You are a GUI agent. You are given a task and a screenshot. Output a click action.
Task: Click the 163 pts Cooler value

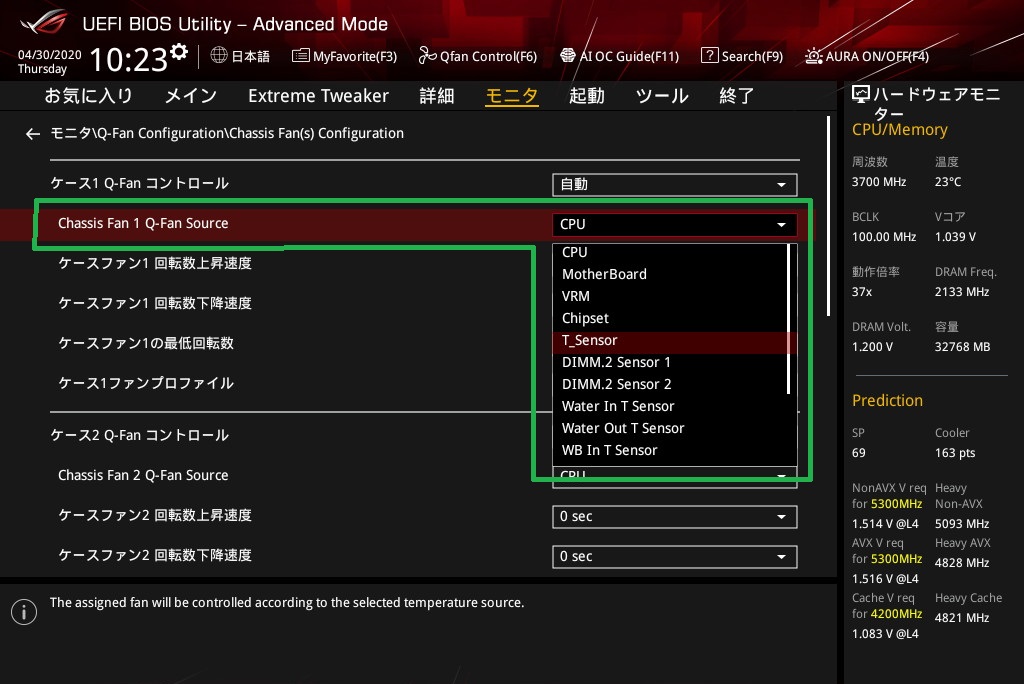[x=955, y=453]
